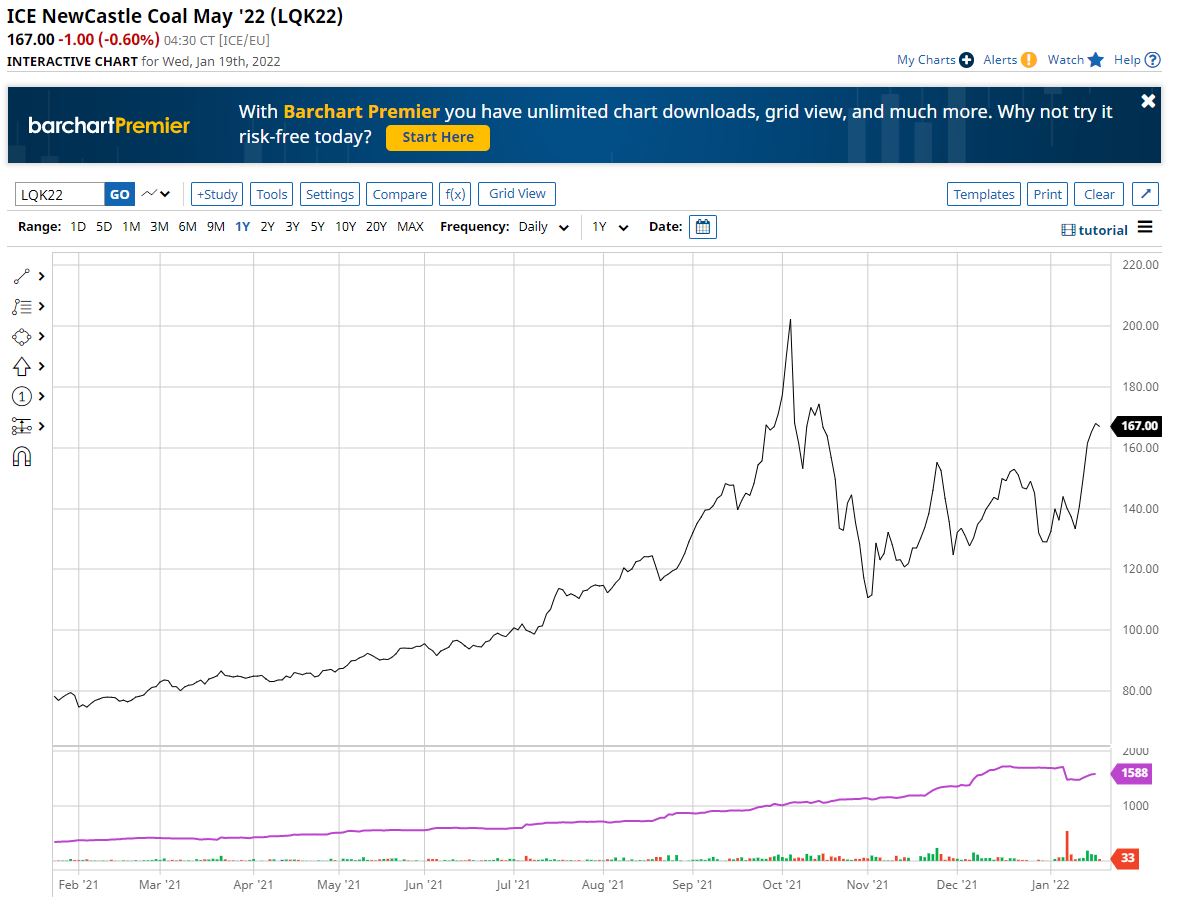This screenshot has height=905, width=1177.
Task: Click Start Here in Premier banner
Action: (x=438, y=137)
